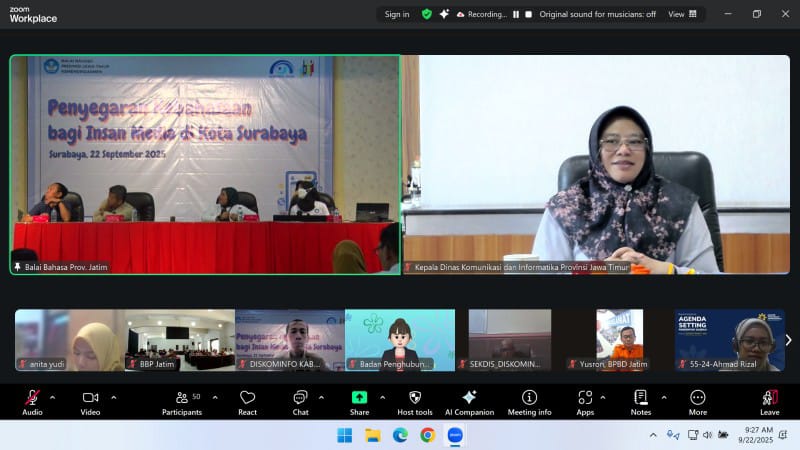
Task: Click the Sign in button
Action: coord(397,14)
